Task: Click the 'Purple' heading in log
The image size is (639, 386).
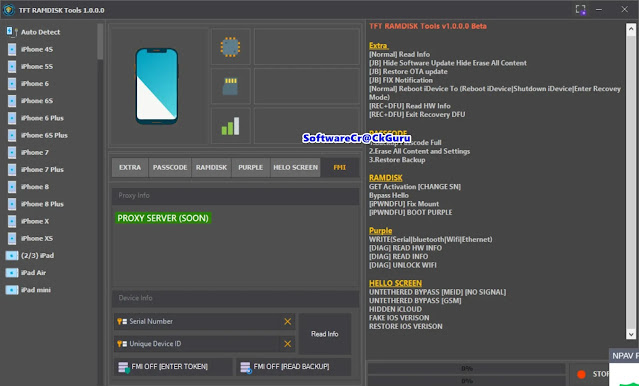Action: point(380,231)
